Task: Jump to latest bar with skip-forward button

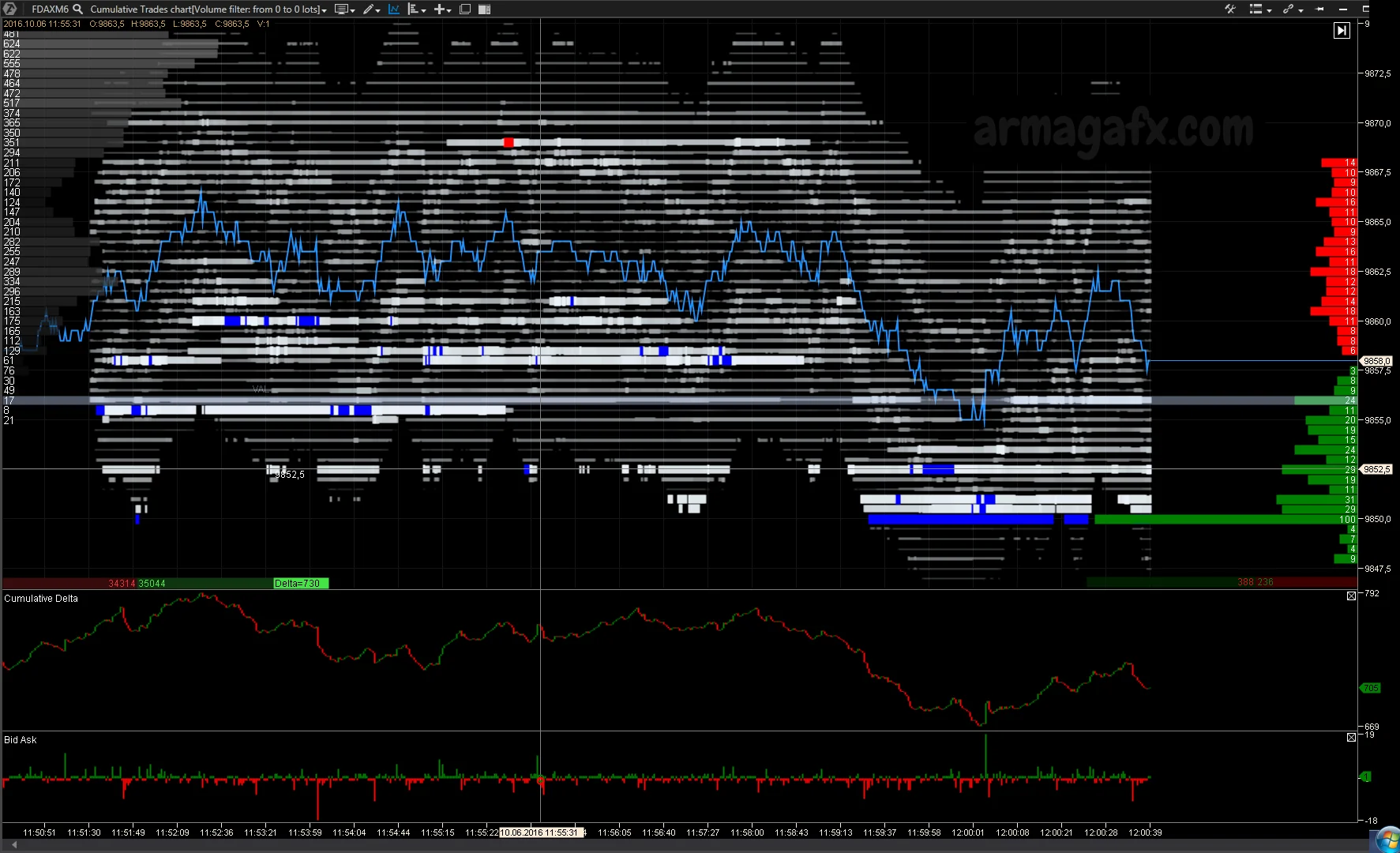Action: pos(1342,30)
